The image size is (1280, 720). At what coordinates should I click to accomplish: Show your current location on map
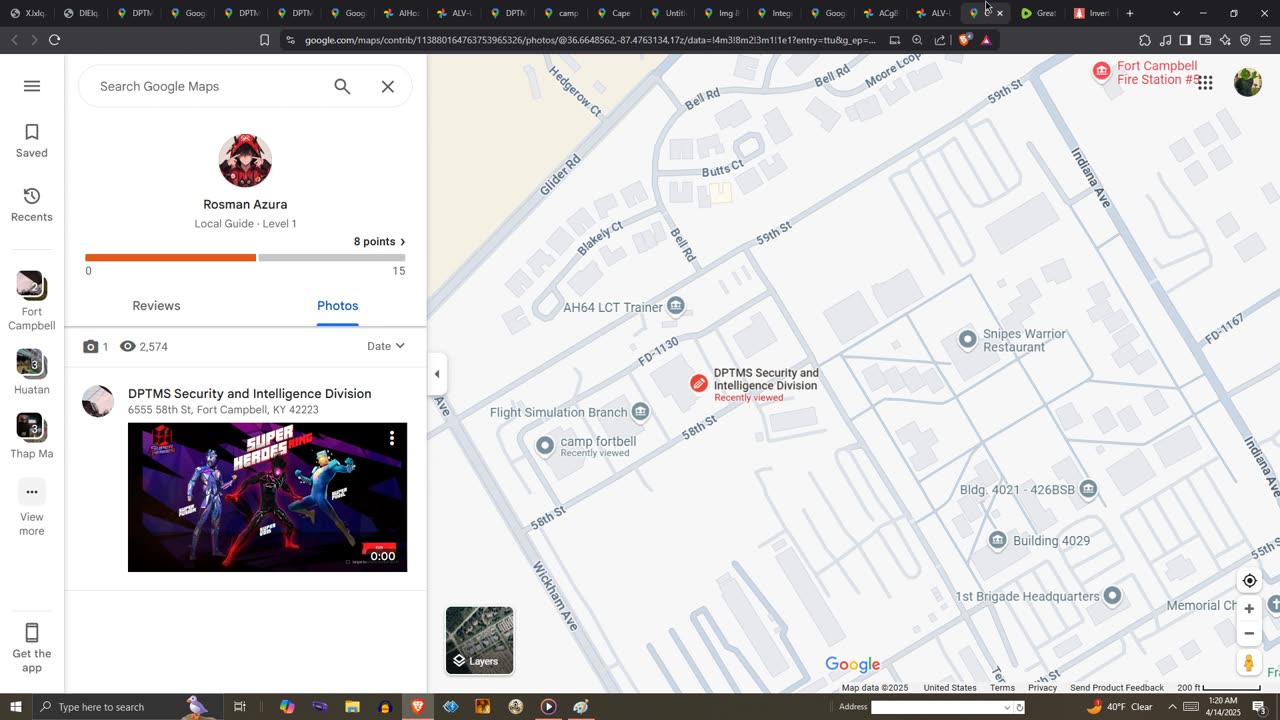coord(1249,581)
